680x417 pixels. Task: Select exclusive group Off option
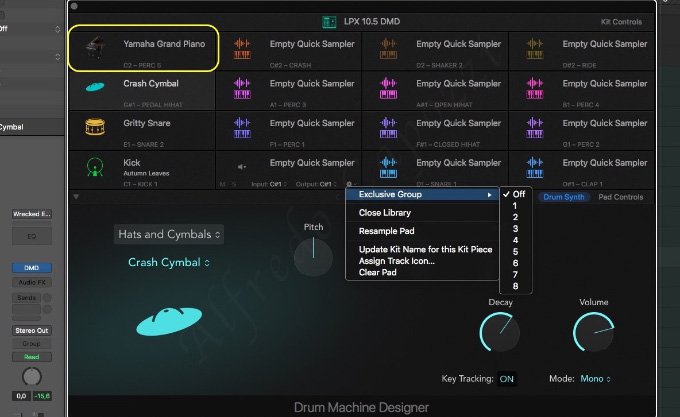coord(520,194)
